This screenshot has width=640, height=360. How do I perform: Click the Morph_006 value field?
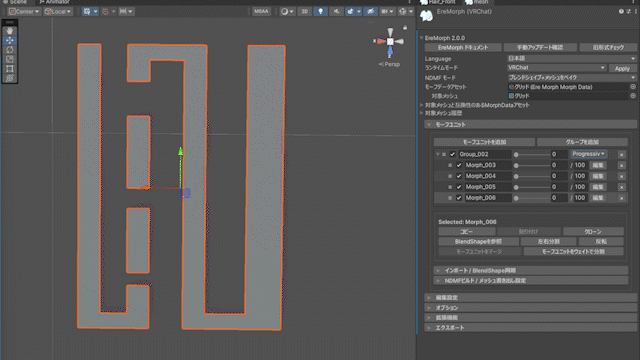tap(559, 198)
